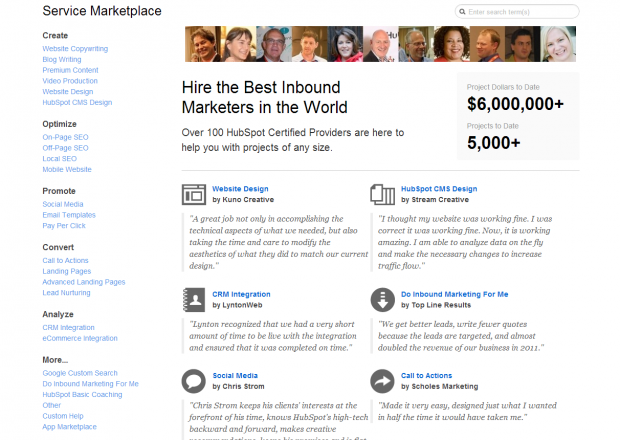Go to the App Marketplace link
620x440 pixels.
click(69, 427)
